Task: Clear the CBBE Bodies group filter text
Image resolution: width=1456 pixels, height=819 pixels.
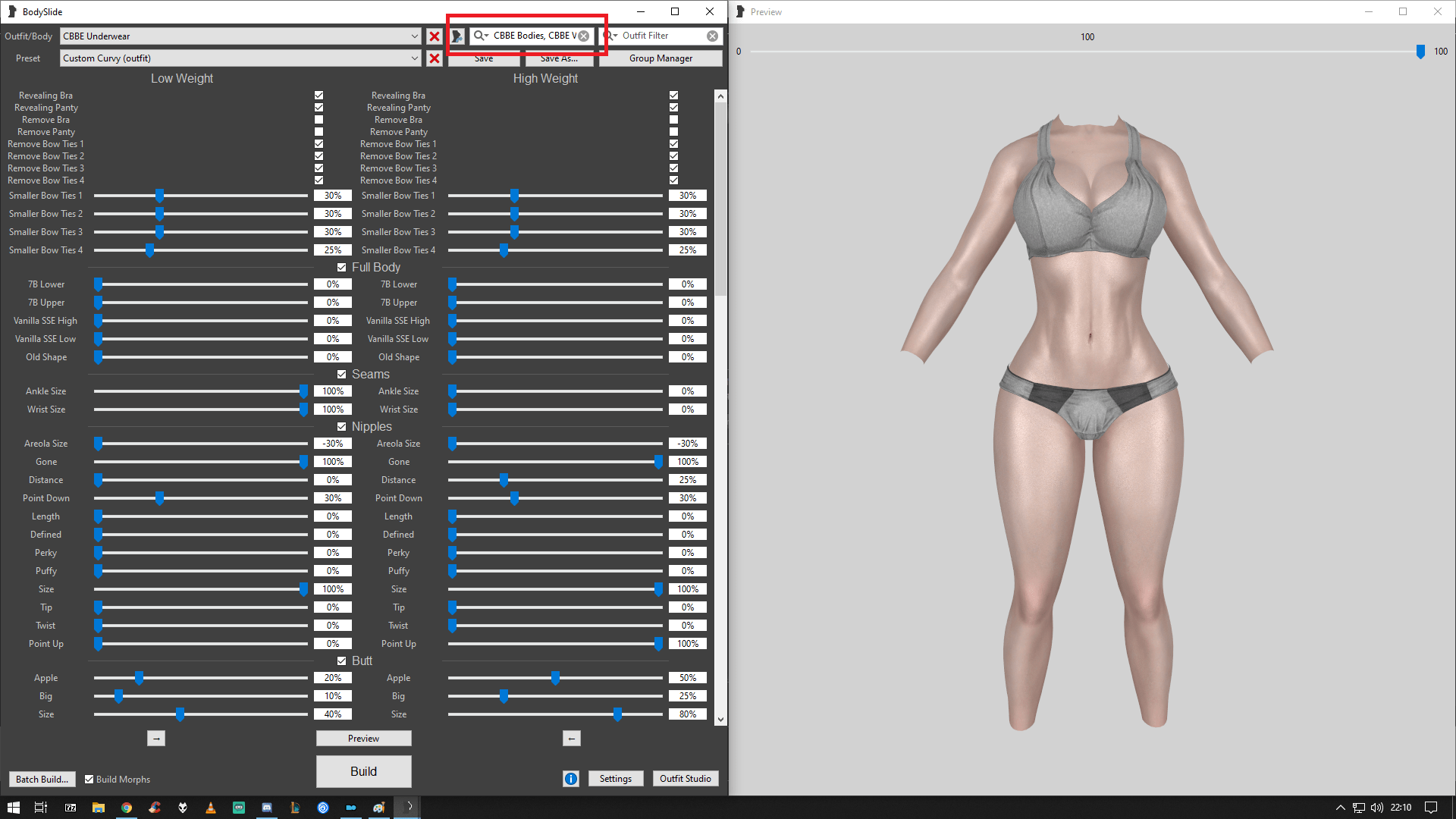Action: click(584, 36)
